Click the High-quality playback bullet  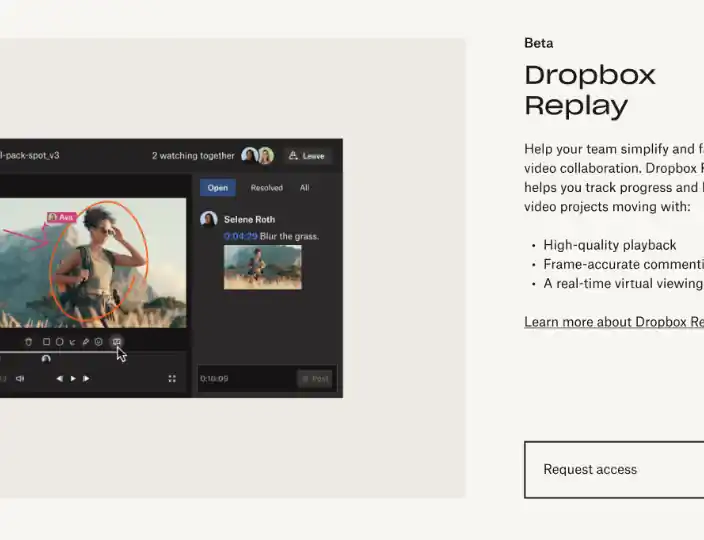[x=610, y=245]
